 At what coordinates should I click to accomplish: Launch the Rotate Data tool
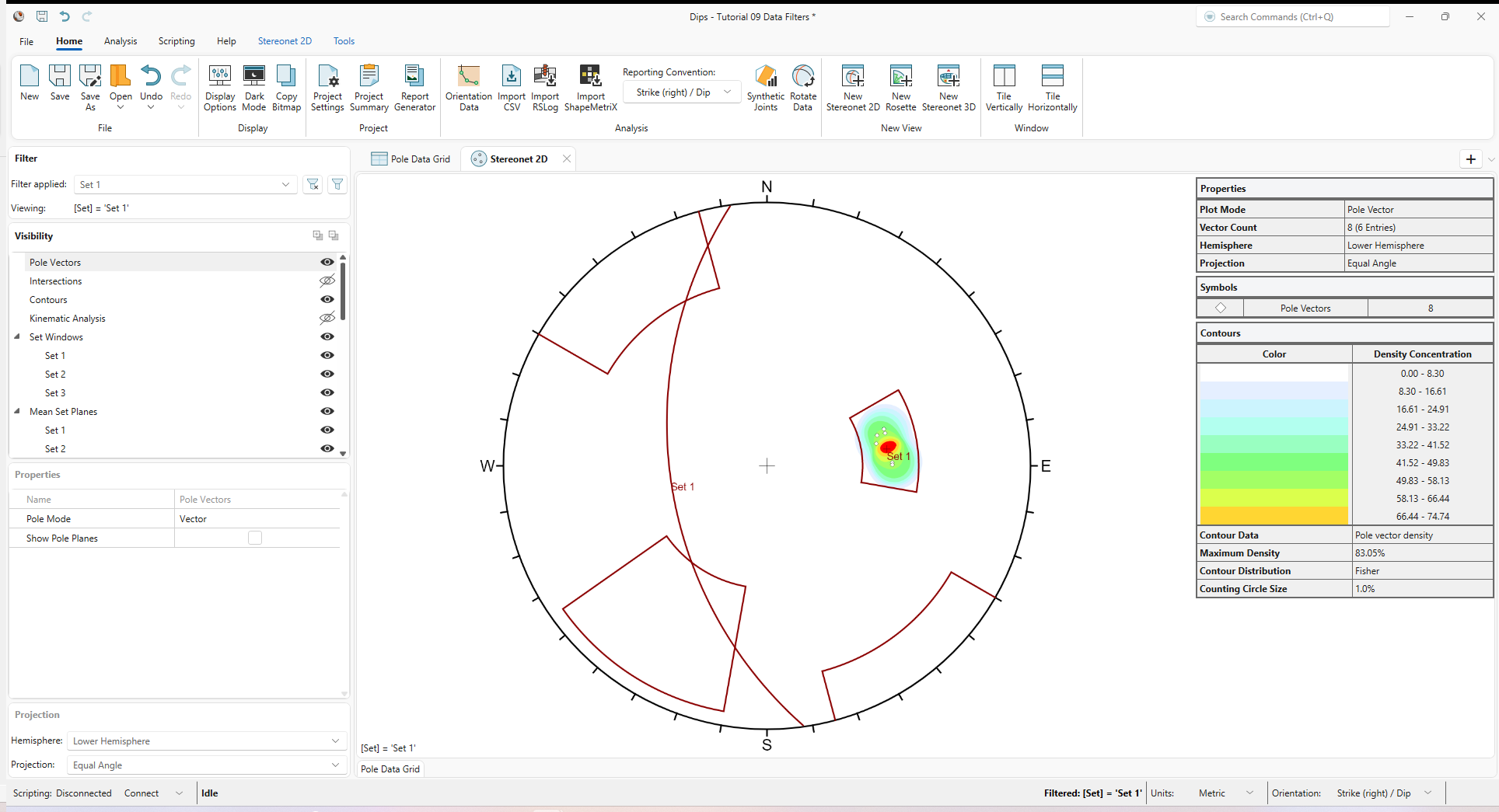click(802, 85)
